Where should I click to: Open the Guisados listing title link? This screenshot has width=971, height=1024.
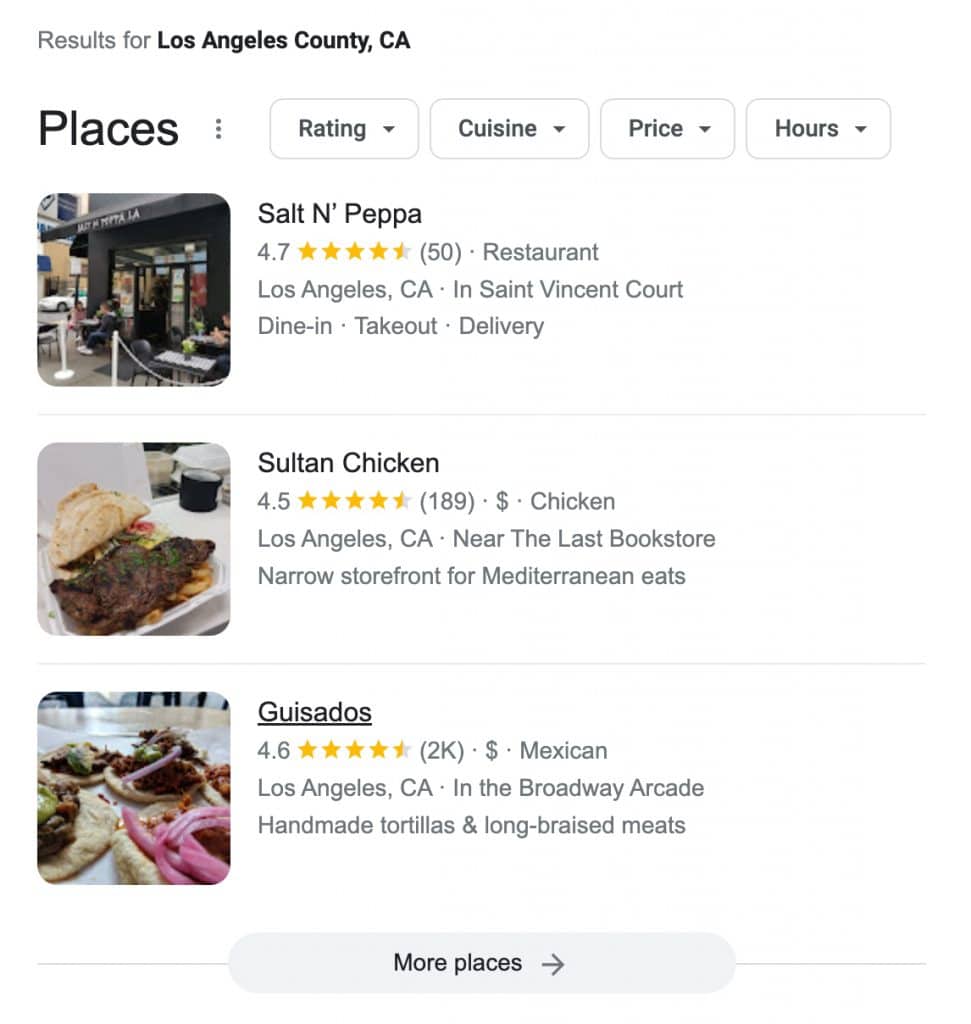pos(315,712)
